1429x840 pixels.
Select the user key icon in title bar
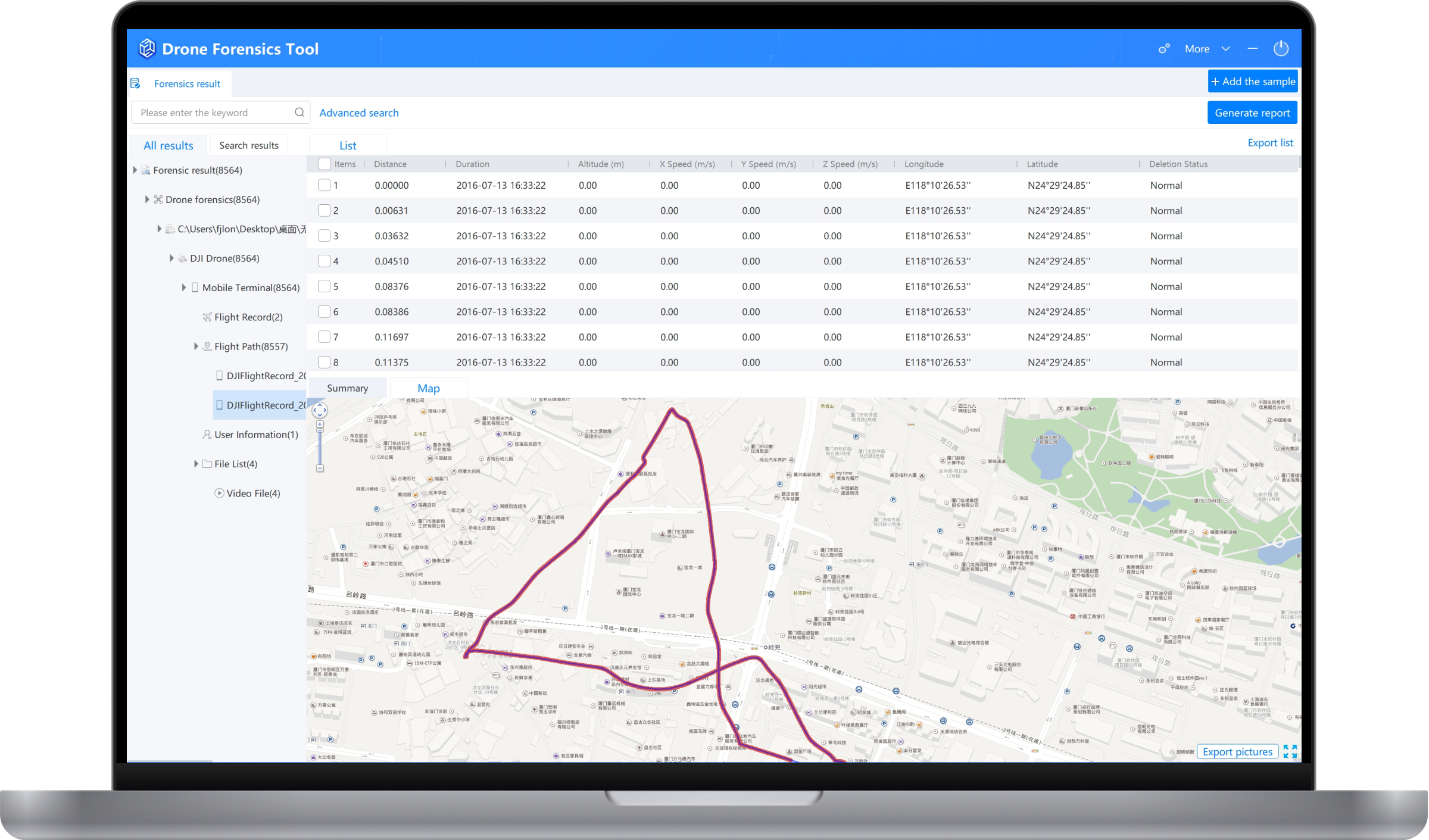[x=1163, y=48]
